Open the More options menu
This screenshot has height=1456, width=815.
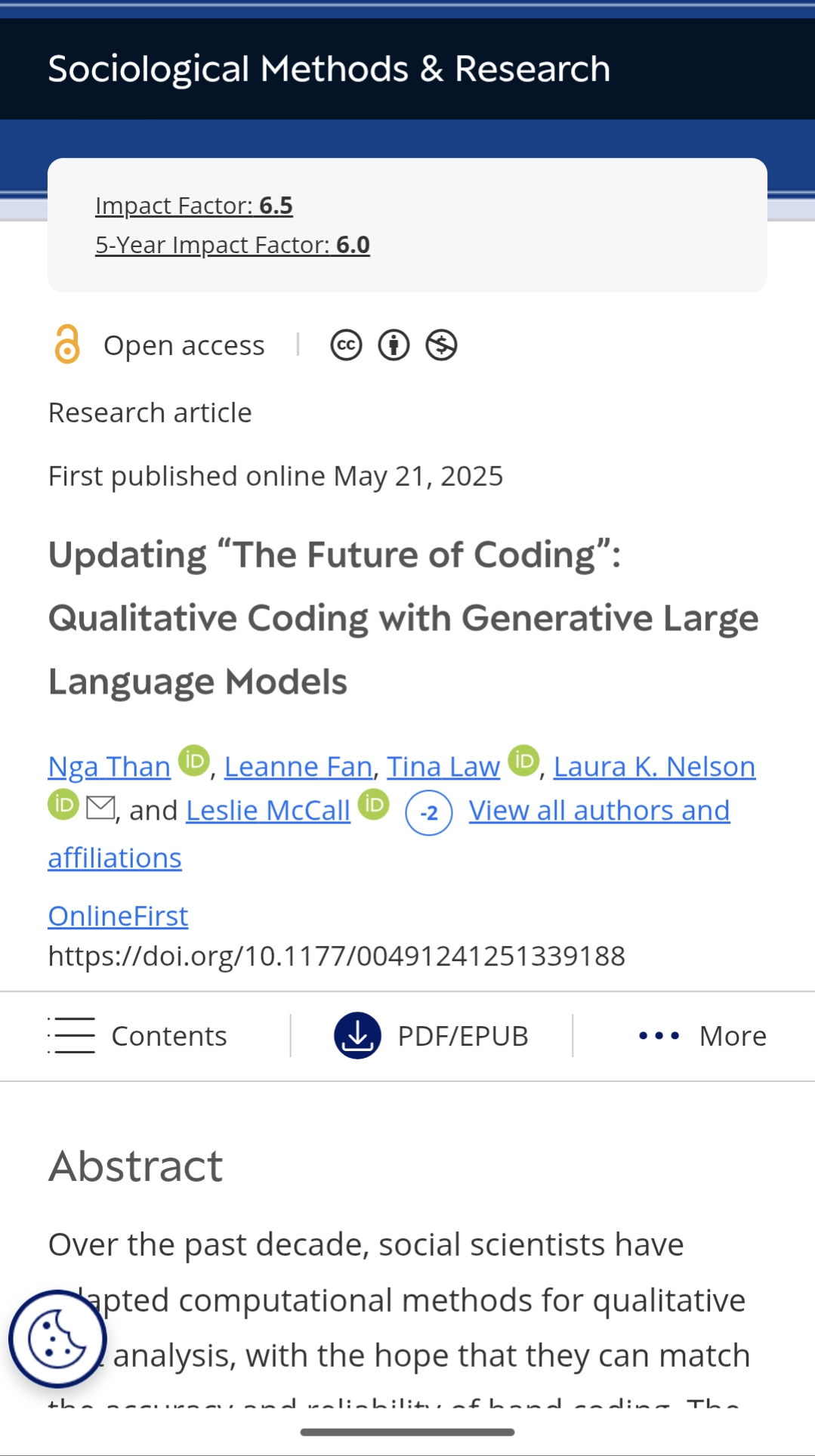(x=702, y=1035)
